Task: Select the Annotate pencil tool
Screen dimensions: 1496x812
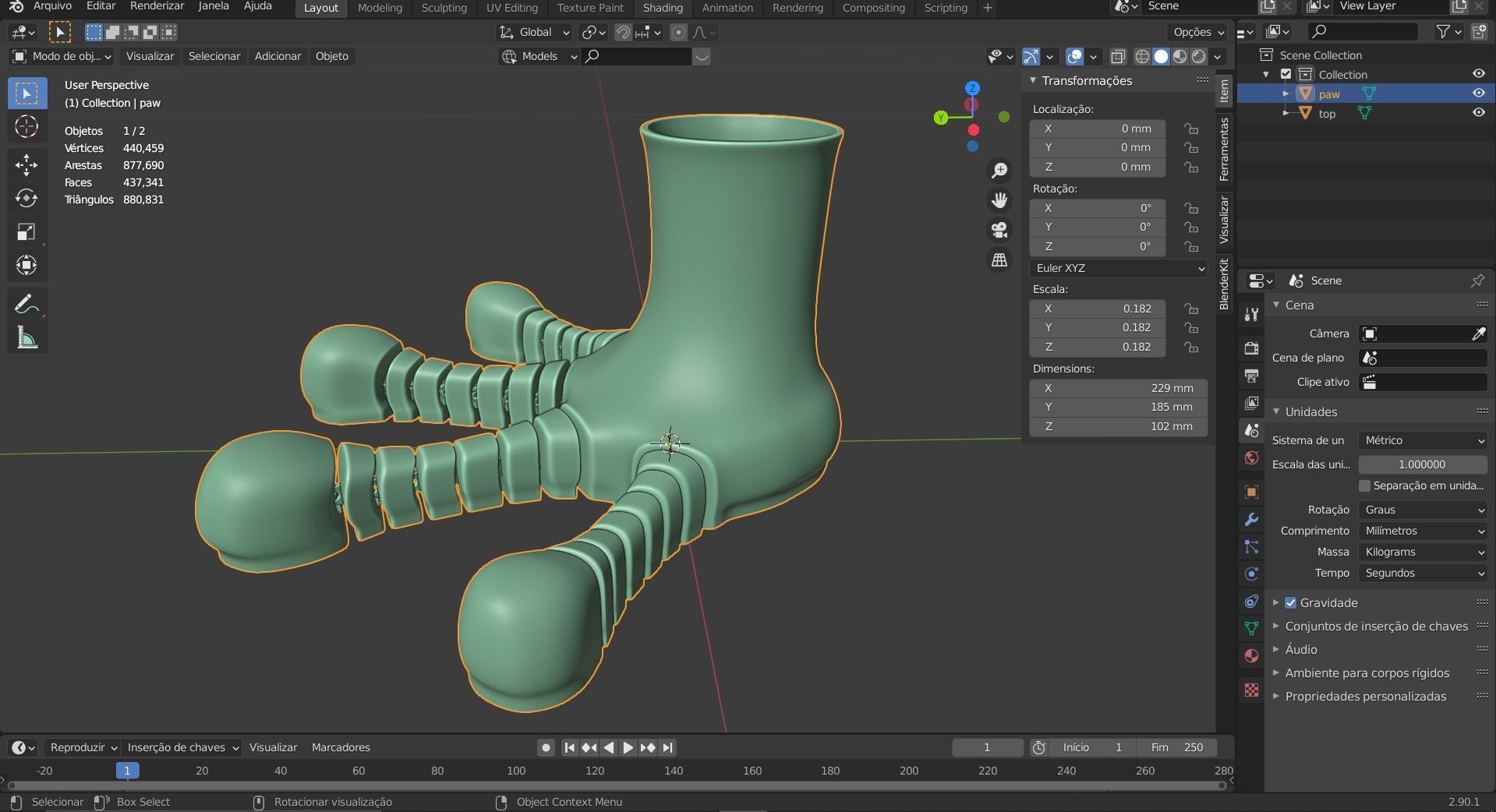Action: coord(27,304)
